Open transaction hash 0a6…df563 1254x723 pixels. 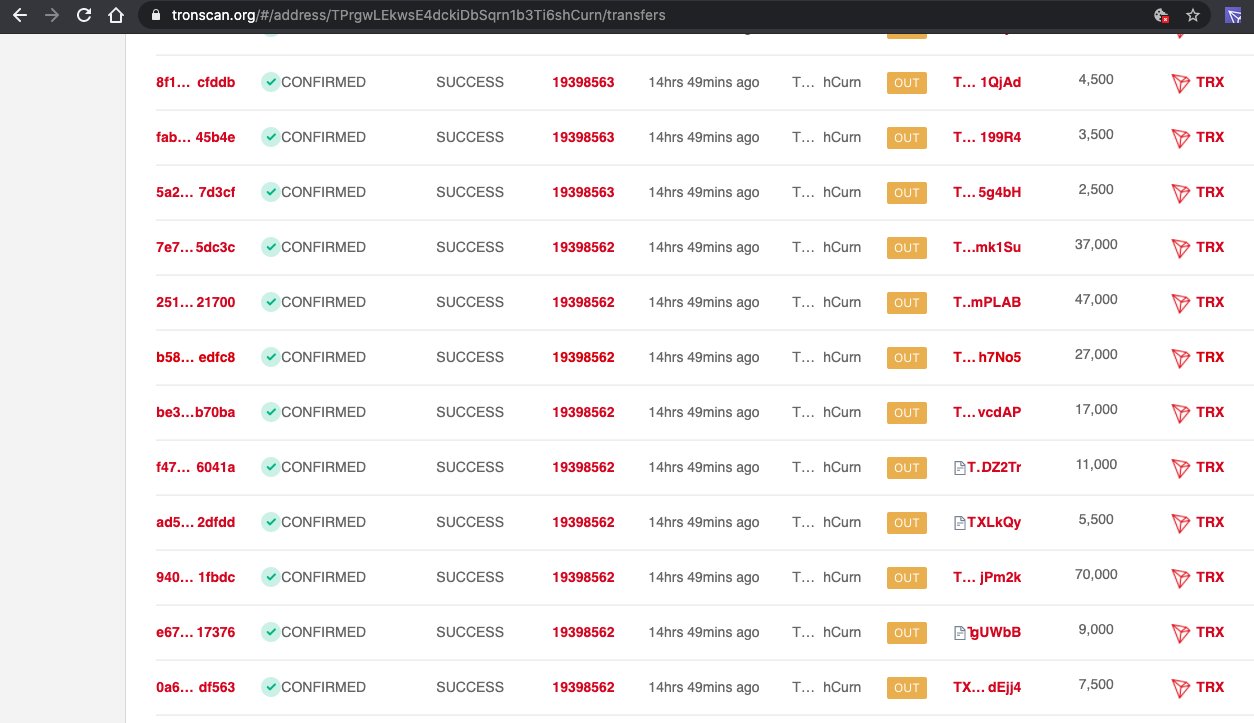pos(196,687)
